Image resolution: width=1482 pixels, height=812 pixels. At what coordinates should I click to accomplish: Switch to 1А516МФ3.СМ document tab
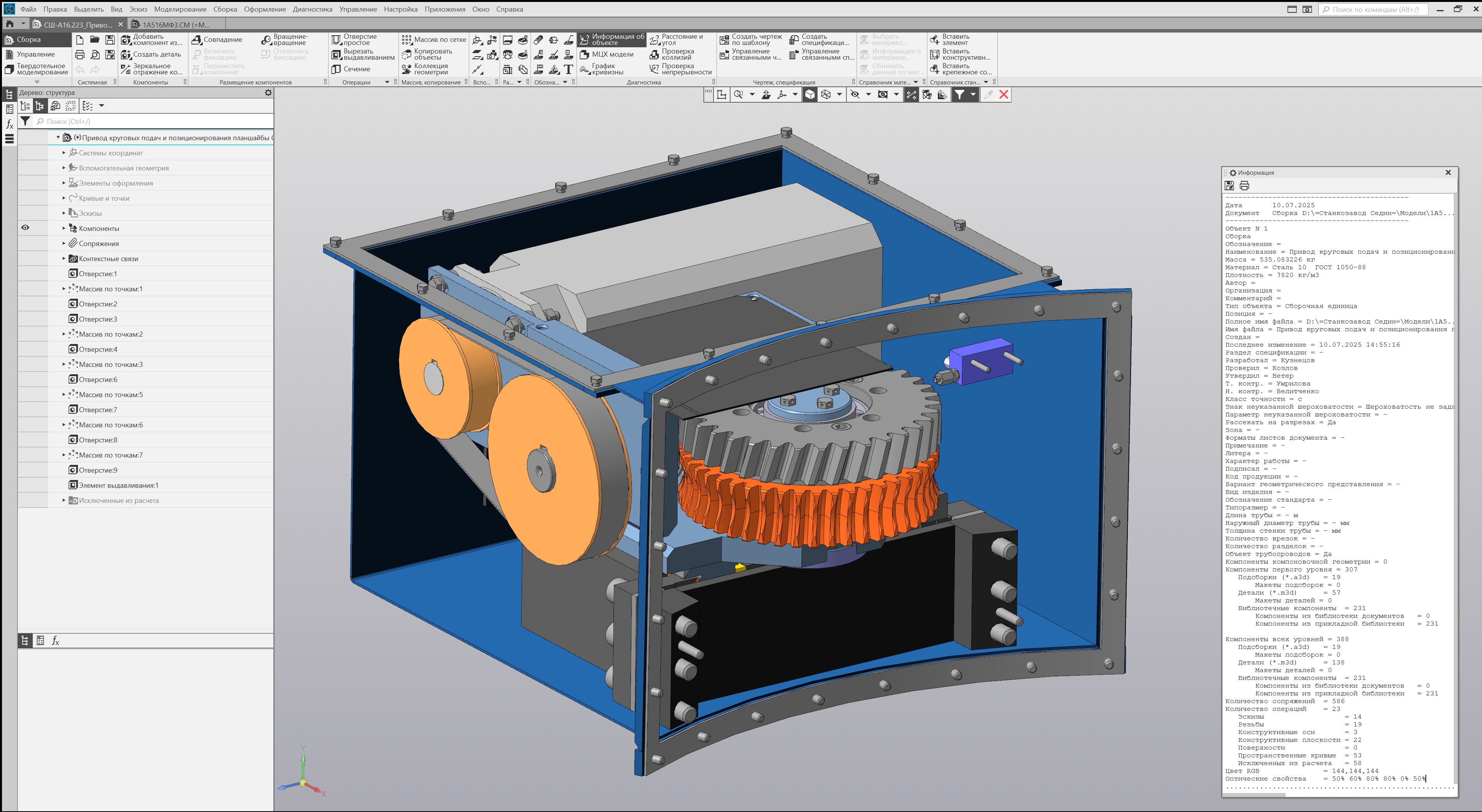[x=176, y=24]
